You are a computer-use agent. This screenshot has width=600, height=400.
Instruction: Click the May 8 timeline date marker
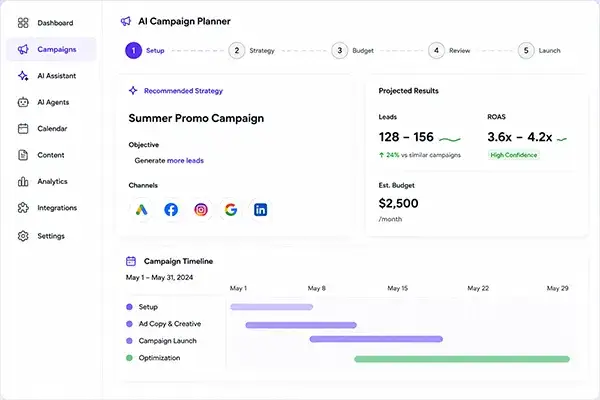coord(316,288)
